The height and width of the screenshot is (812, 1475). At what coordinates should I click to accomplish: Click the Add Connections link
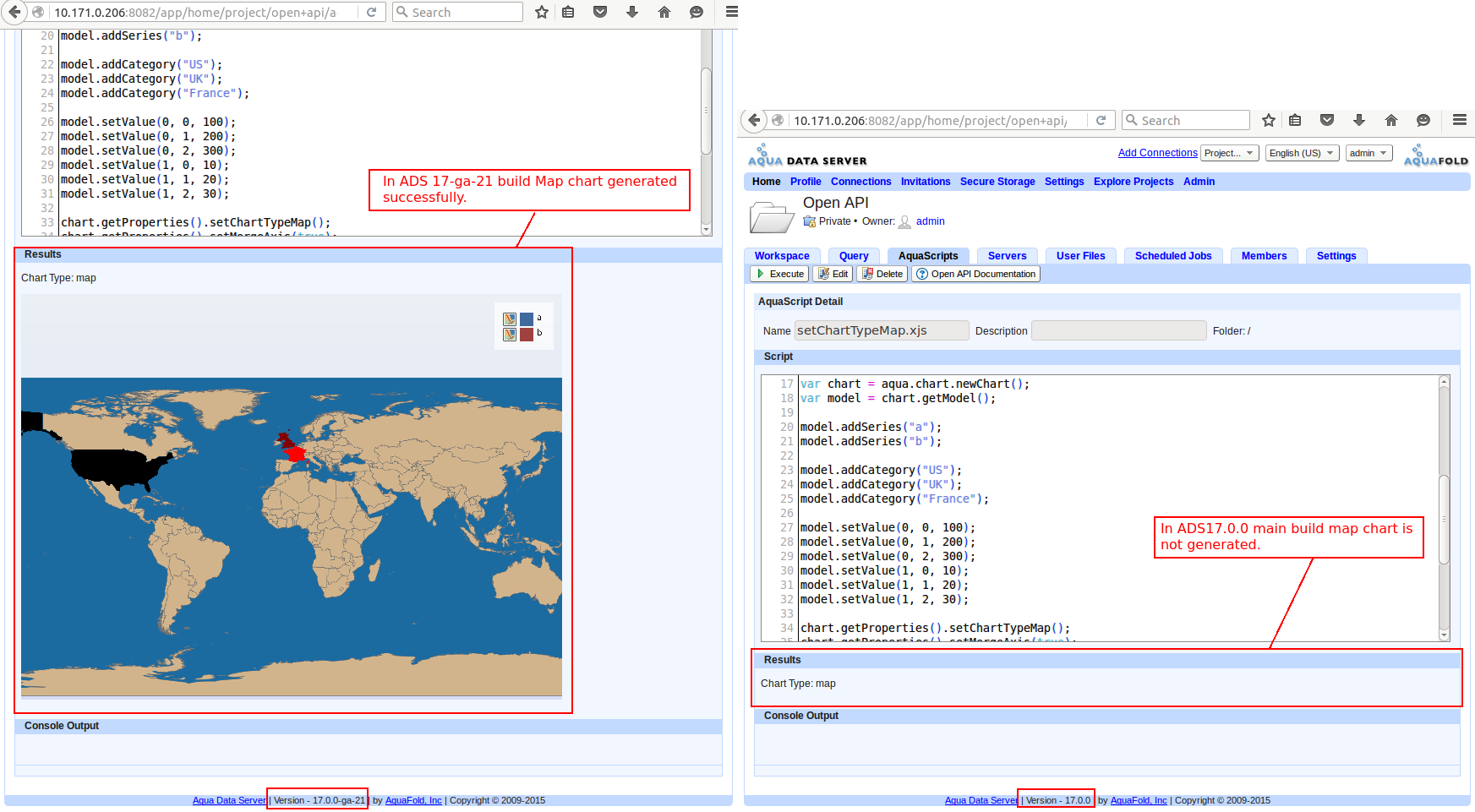[1157, 153]
